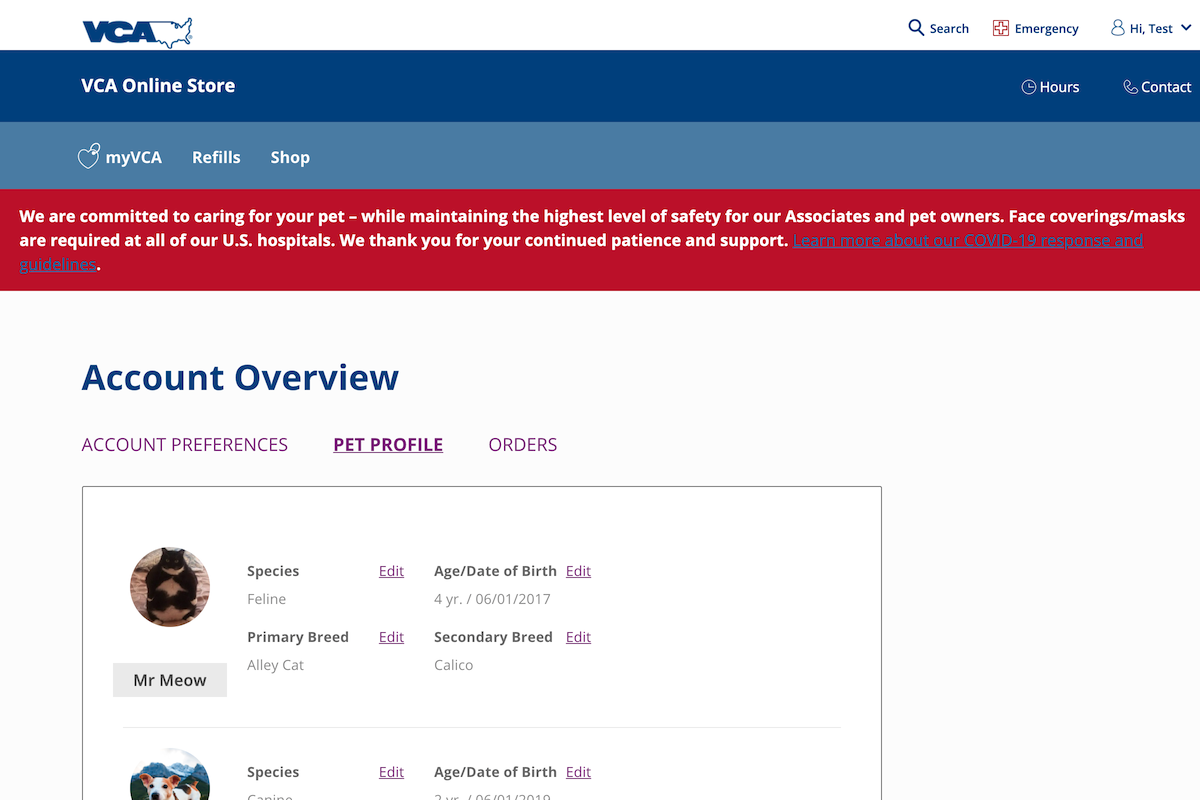Open search via magnifying glass icon
The width and height of the screenshot is (1200, 800).
coord(916,28)
